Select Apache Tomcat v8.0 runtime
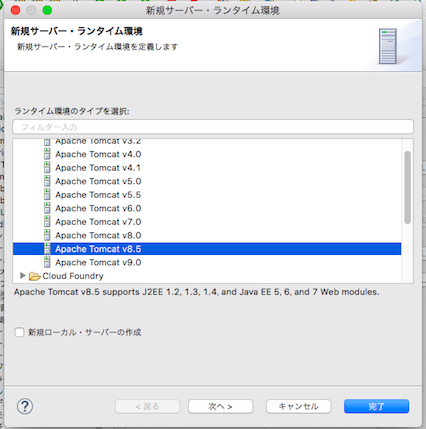 [x=98, y=236]
